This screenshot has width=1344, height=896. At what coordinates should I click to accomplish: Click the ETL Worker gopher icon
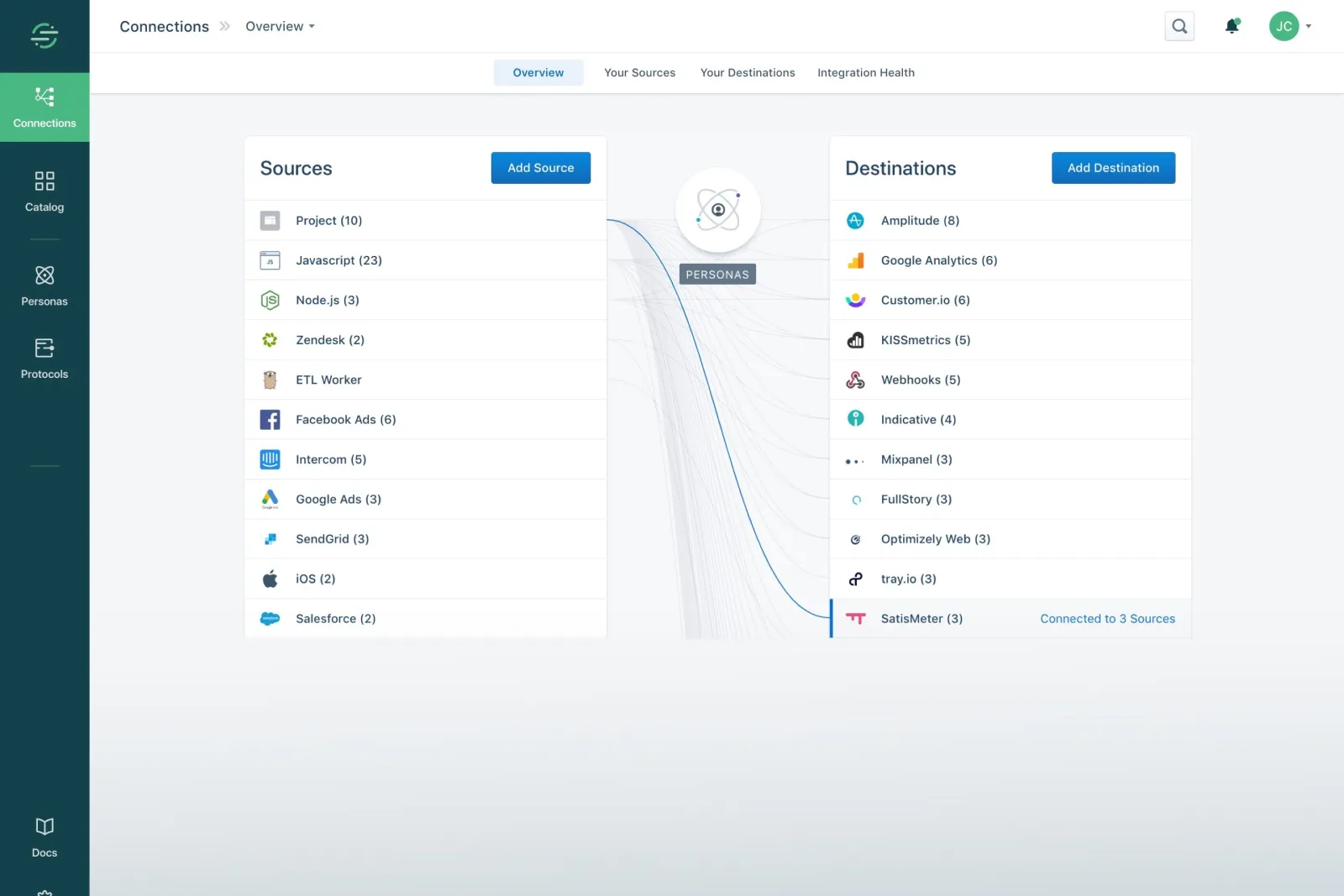[270, 380]
